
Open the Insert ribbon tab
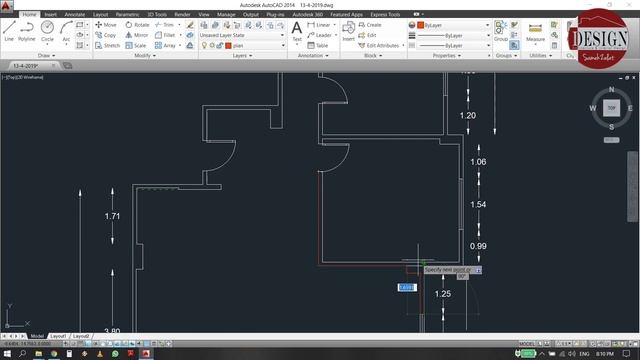(50, 14)
